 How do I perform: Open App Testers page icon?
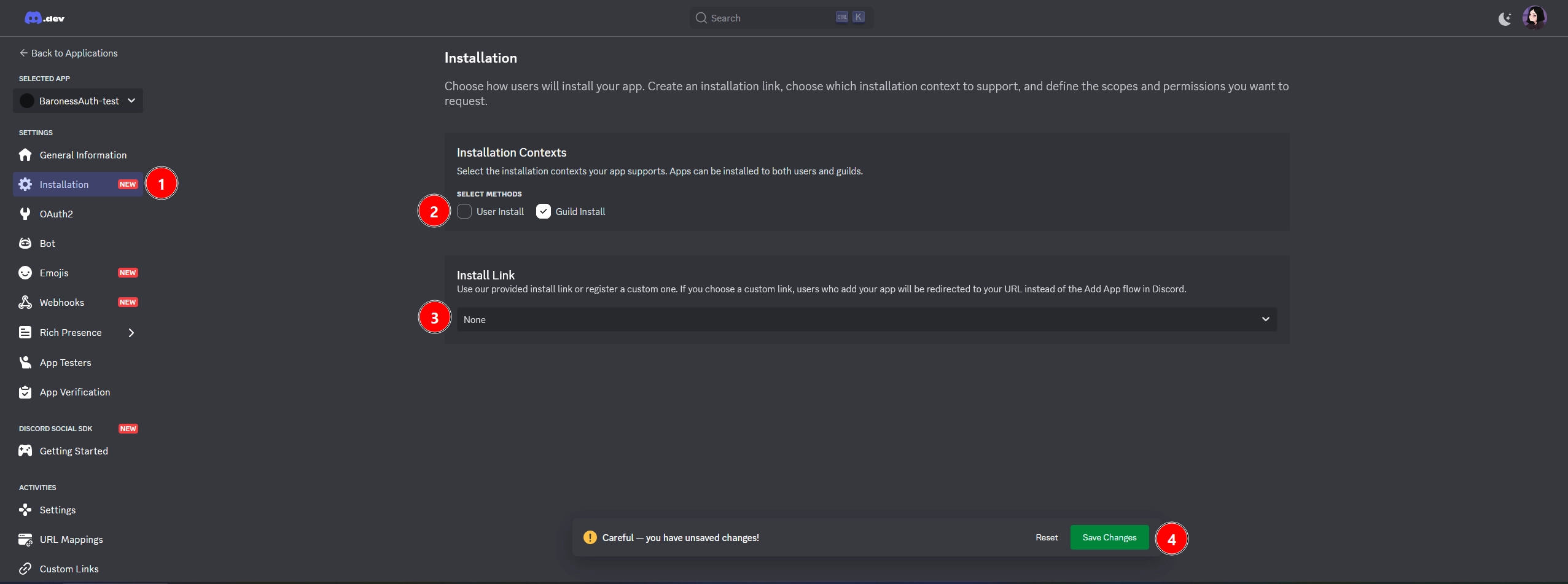[25, 362]
